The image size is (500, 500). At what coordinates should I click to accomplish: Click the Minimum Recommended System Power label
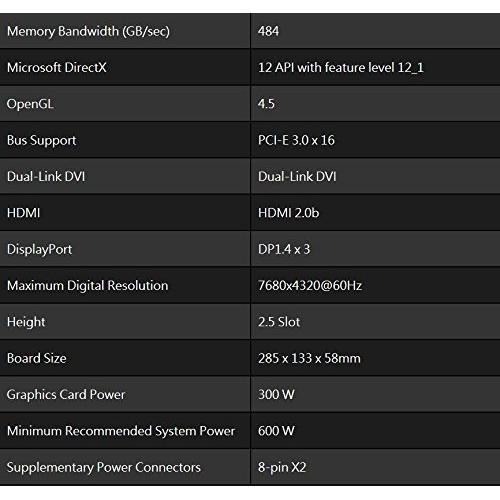coord(121,431)
